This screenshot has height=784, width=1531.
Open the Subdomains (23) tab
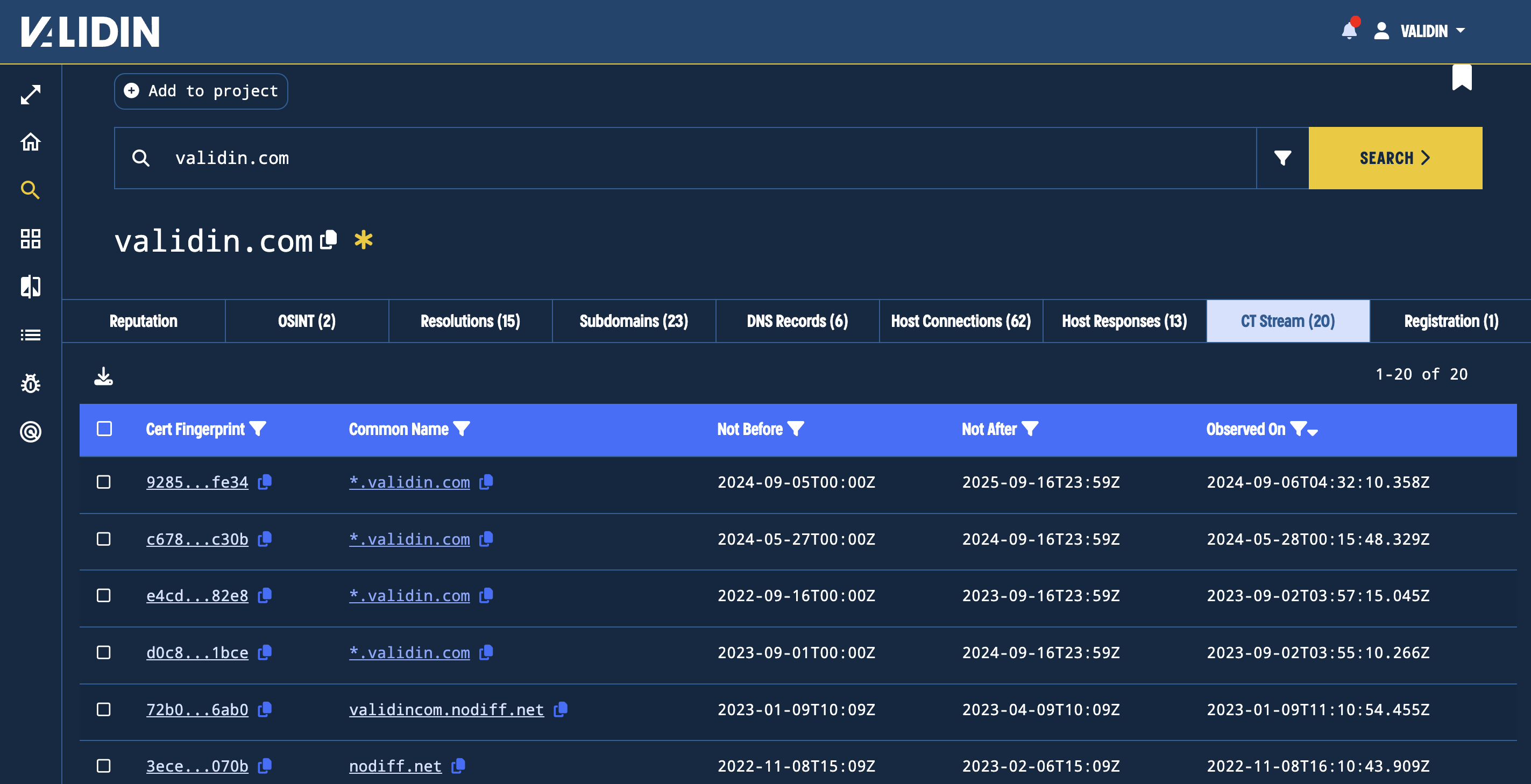click(634, 322)
